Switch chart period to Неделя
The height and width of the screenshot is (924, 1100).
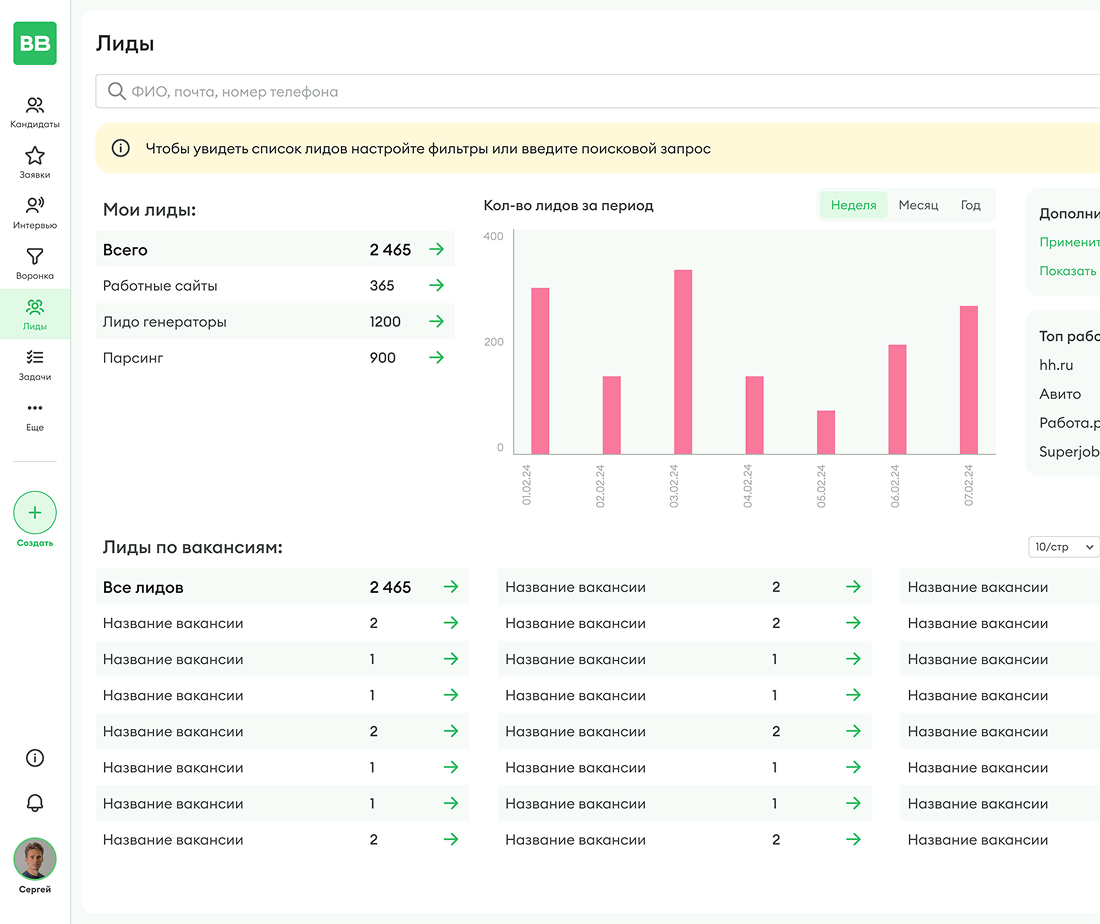coord(853,205)
